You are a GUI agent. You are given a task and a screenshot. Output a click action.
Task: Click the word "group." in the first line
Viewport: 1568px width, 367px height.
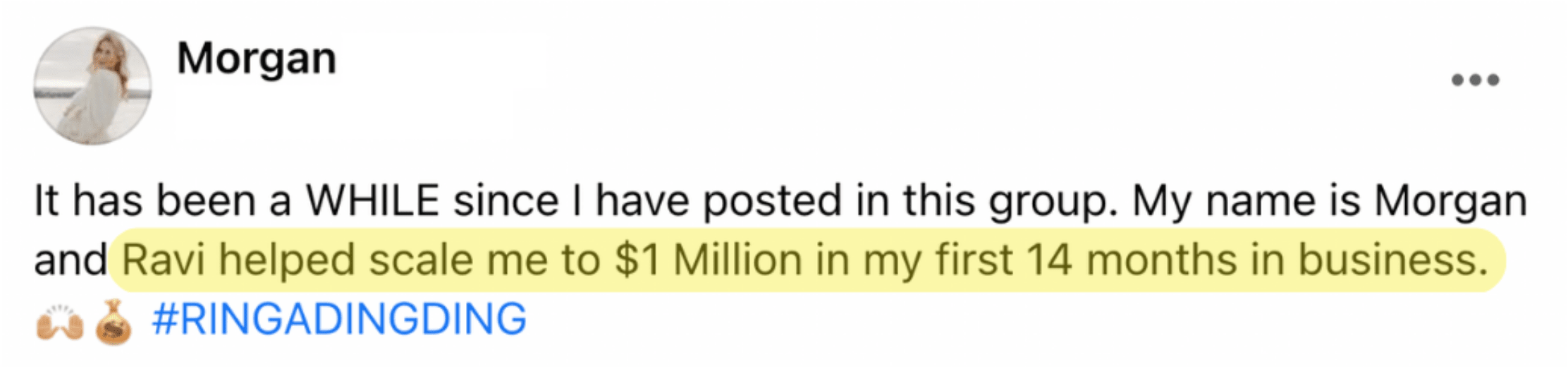1054,203
